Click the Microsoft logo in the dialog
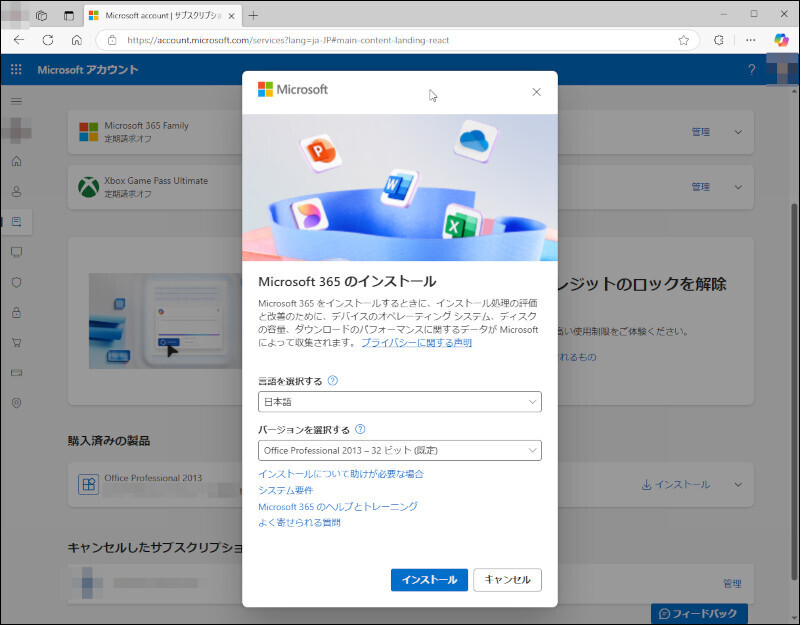 click(293, 89)
